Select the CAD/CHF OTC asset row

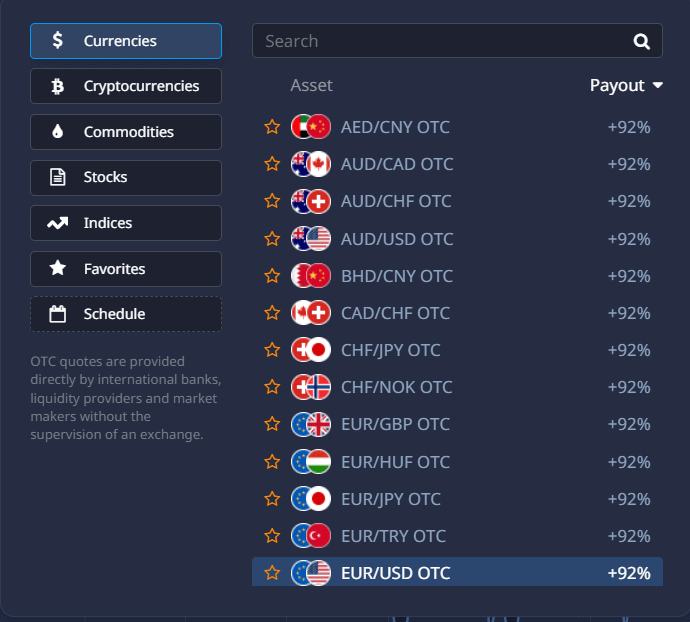(x=395, y=313)
